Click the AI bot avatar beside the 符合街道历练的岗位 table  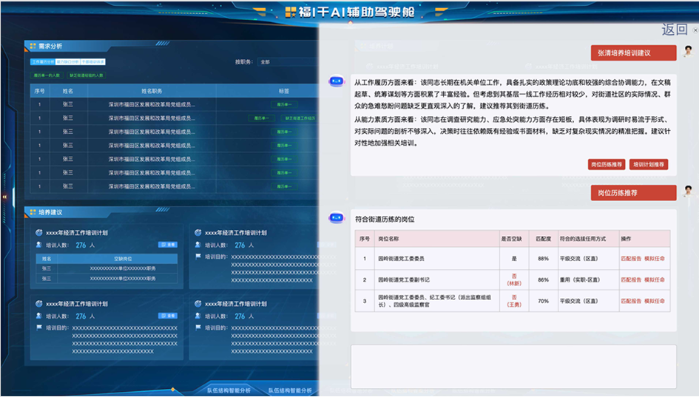point(337,217)
